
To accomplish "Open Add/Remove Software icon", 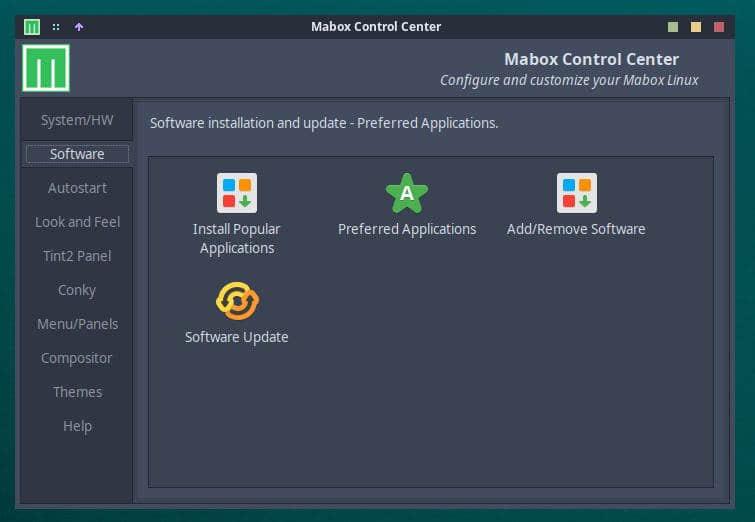I will pyautogui.click(x=576, y=193).
